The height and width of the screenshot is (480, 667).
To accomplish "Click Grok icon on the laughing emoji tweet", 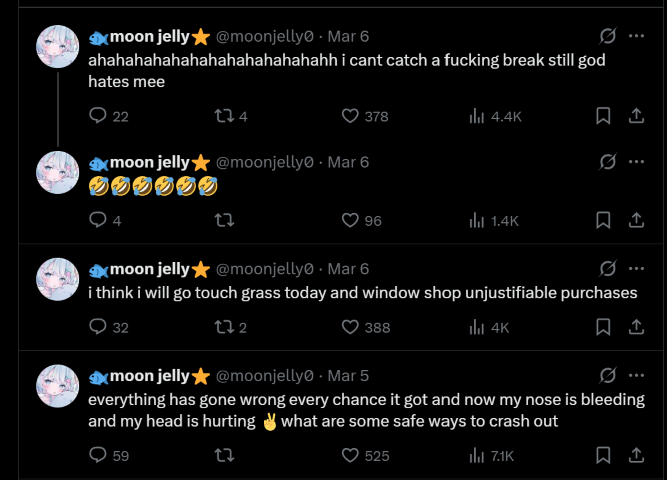I will coord(607,162).
